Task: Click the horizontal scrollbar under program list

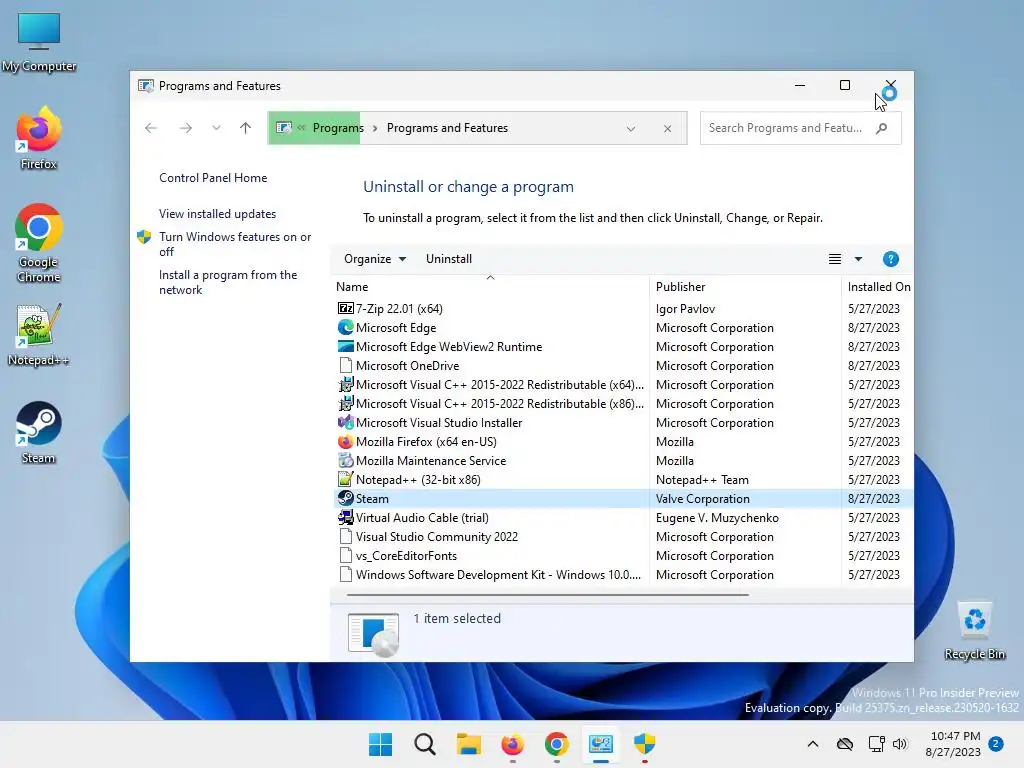Action: tap(547, 595)
